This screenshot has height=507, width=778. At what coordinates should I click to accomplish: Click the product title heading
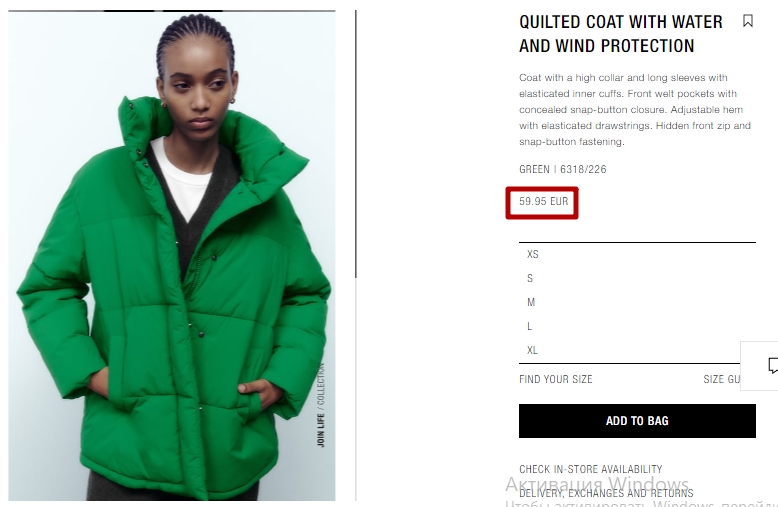[x=621, y=34]
